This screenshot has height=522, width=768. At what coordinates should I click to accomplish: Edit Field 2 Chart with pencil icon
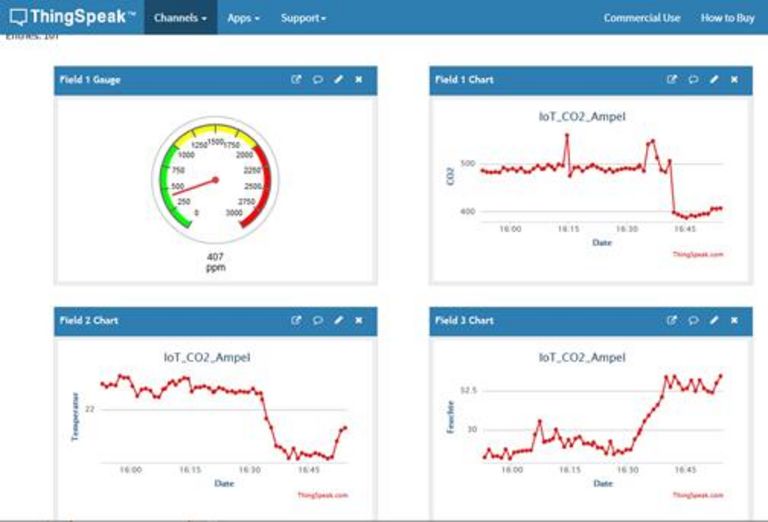[338, 321]
